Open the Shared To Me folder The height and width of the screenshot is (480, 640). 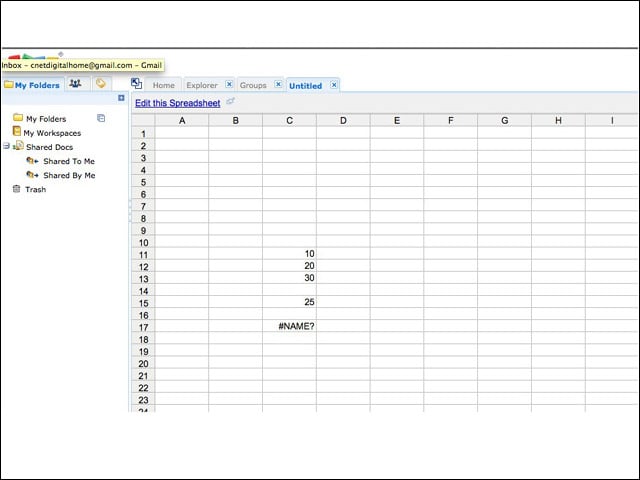tap(69, 161)
